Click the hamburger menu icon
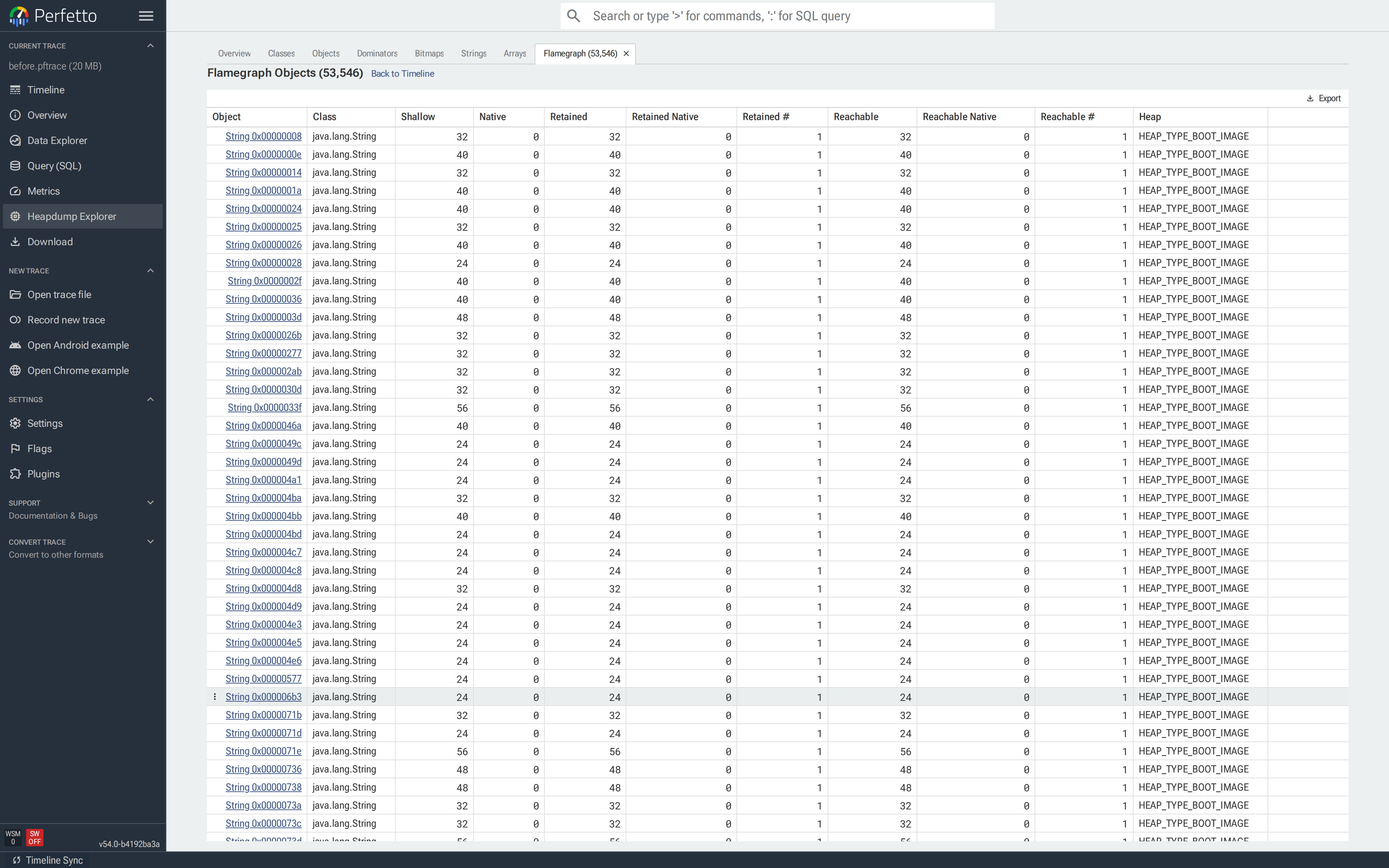The image size is (1389, 868). coord(146,16)
